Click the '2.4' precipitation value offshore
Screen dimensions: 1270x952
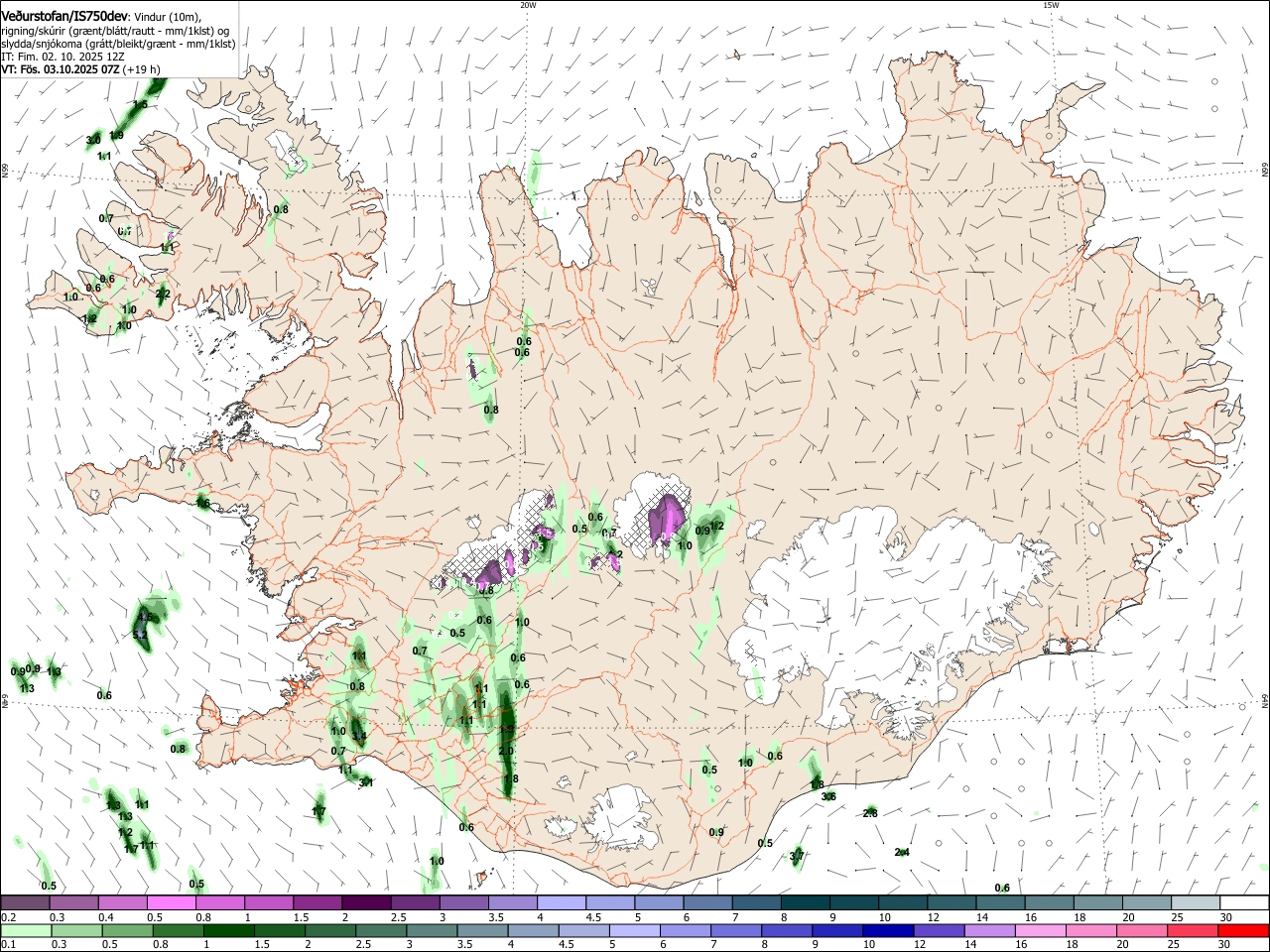(x=902, y=852)
